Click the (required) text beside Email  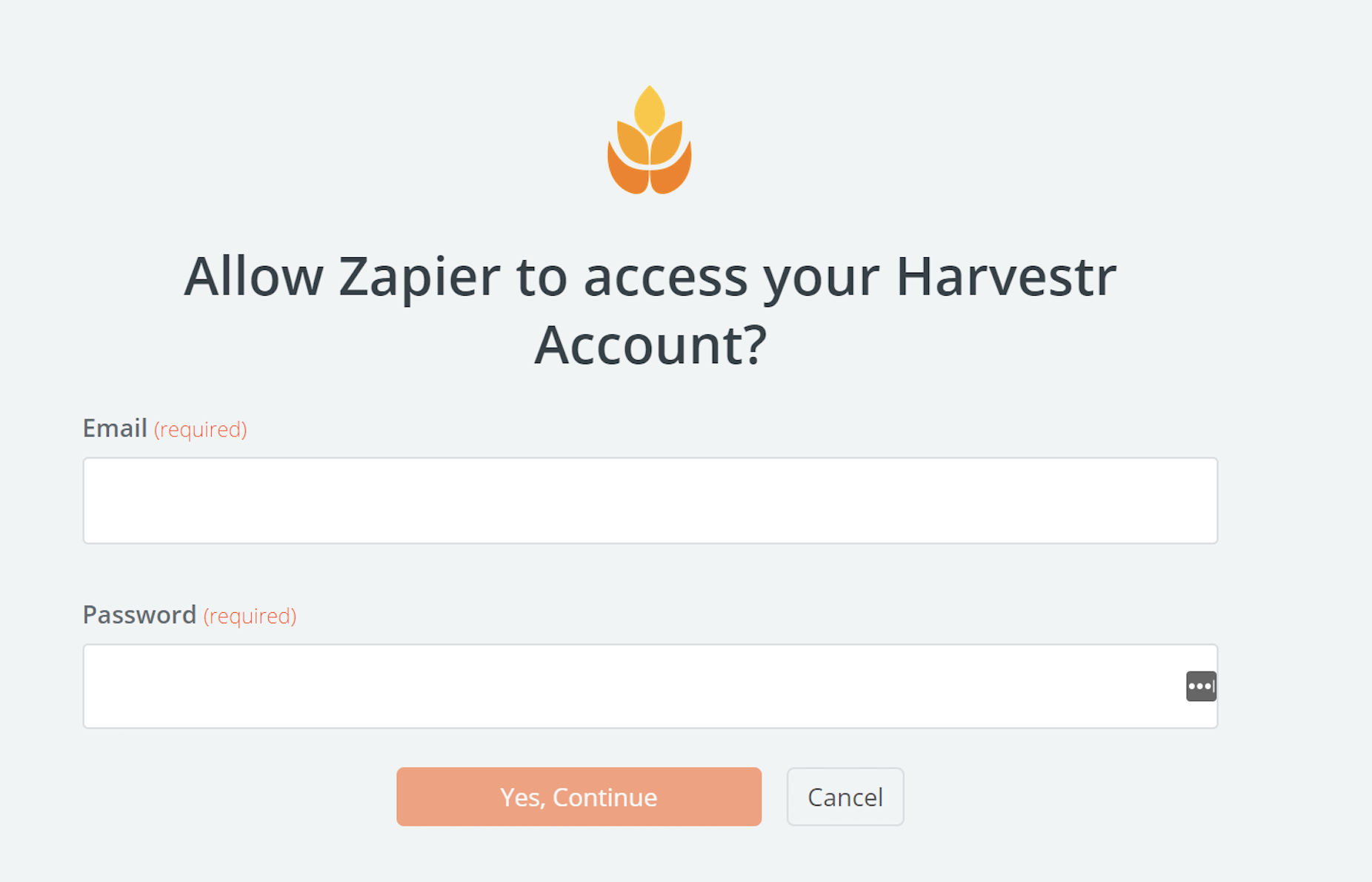pyautogui.click(x=200, y=429)
